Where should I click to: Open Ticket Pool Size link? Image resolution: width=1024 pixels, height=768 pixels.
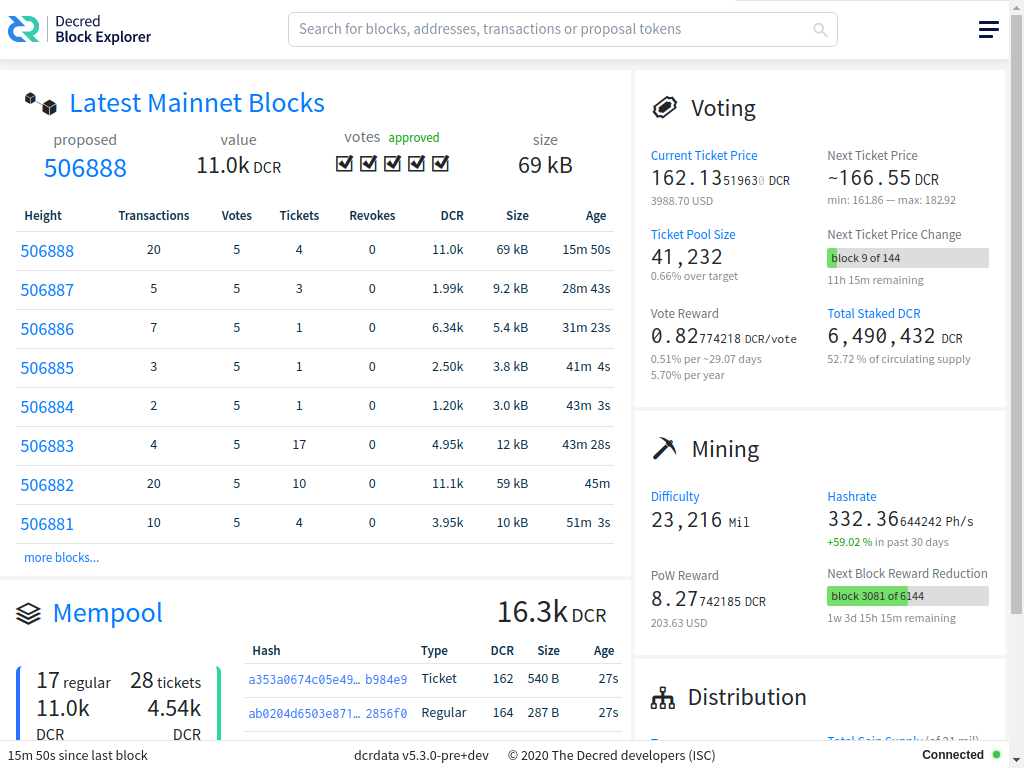693,234
